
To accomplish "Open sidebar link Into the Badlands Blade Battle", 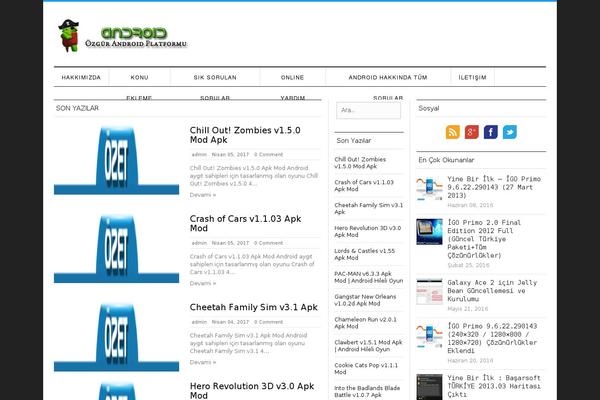I will (367, 392).
